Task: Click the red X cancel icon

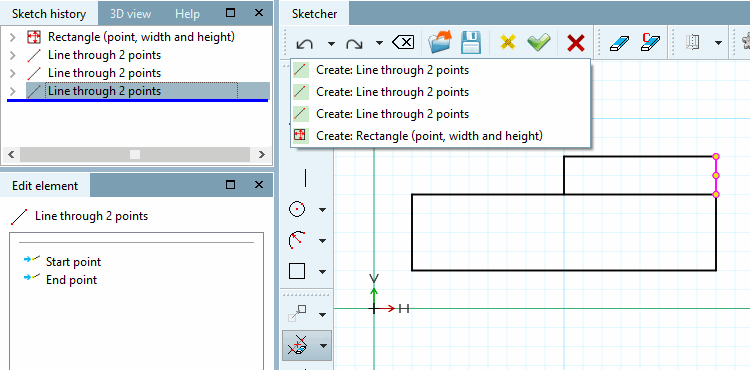Action: click(x=576, y=44)
